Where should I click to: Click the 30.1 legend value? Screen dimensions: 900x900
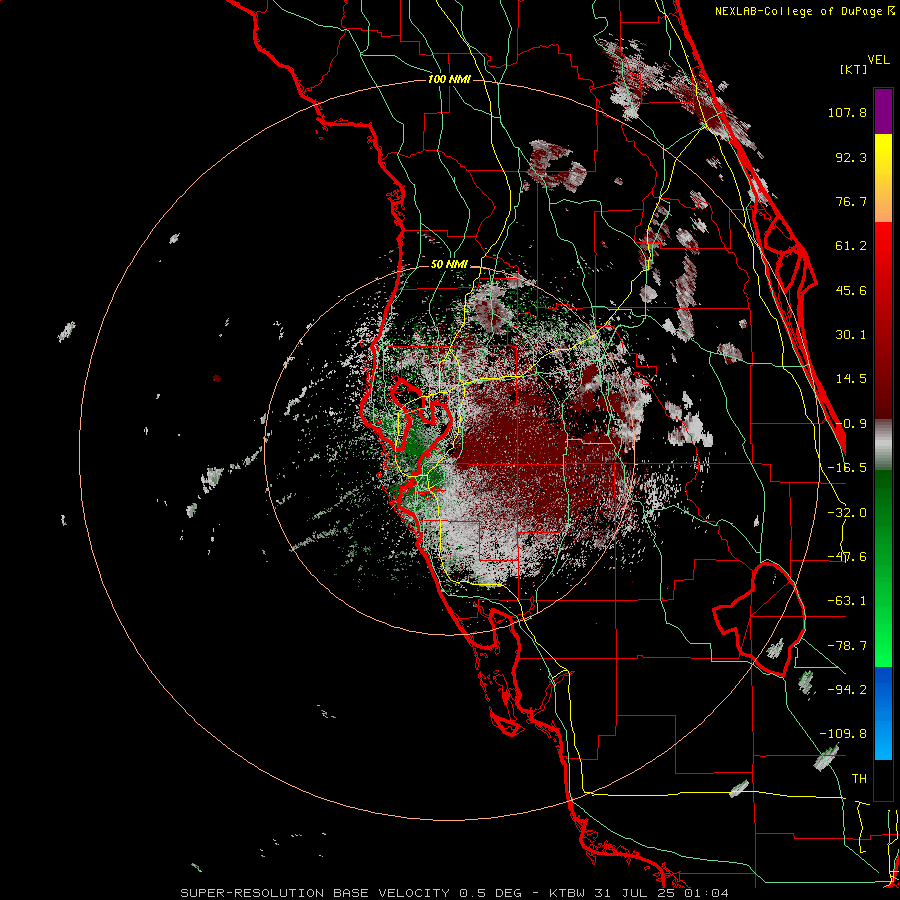click(x=851, y=335)
